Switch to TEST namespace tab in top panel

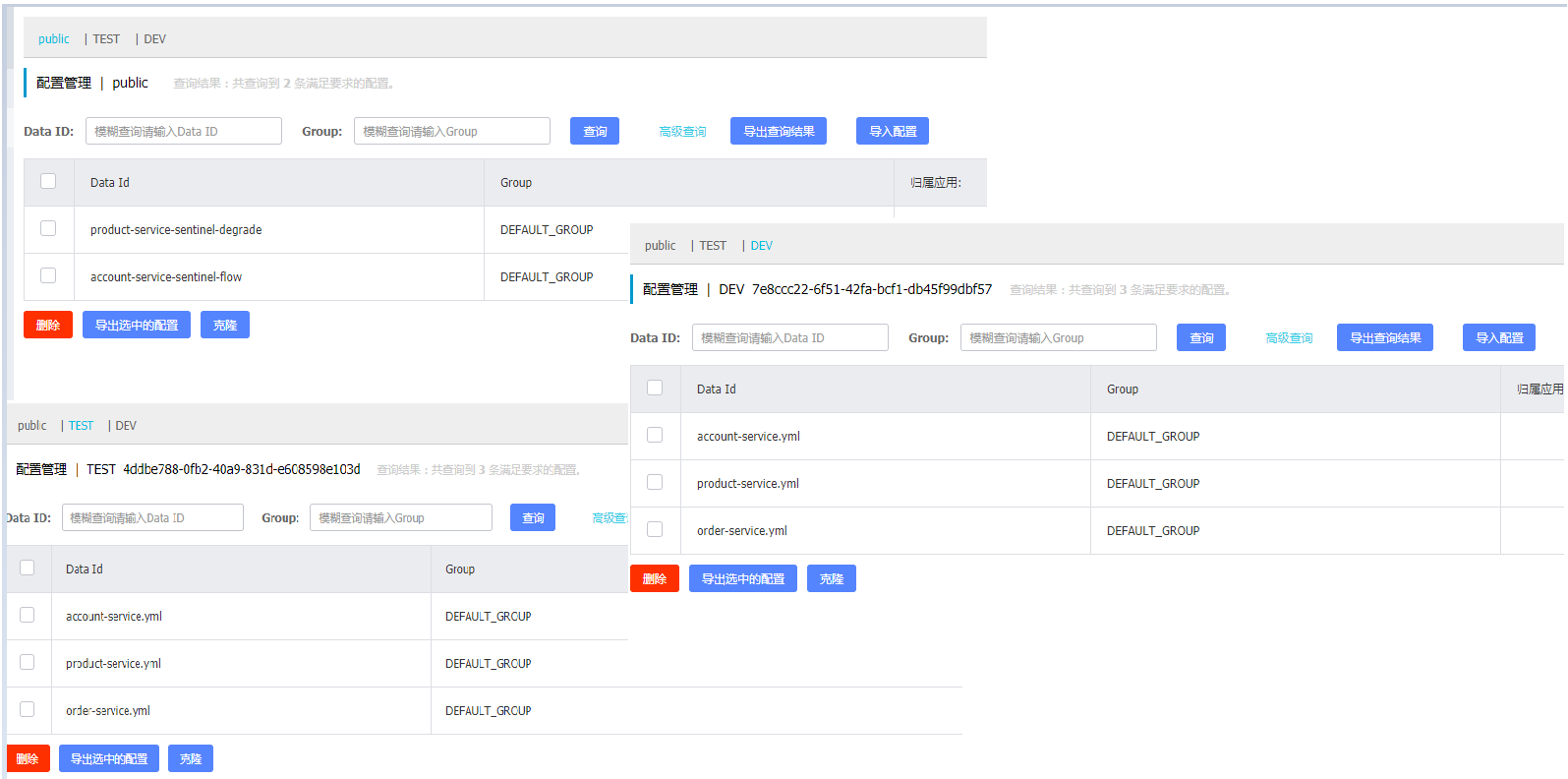pos(106,39)
